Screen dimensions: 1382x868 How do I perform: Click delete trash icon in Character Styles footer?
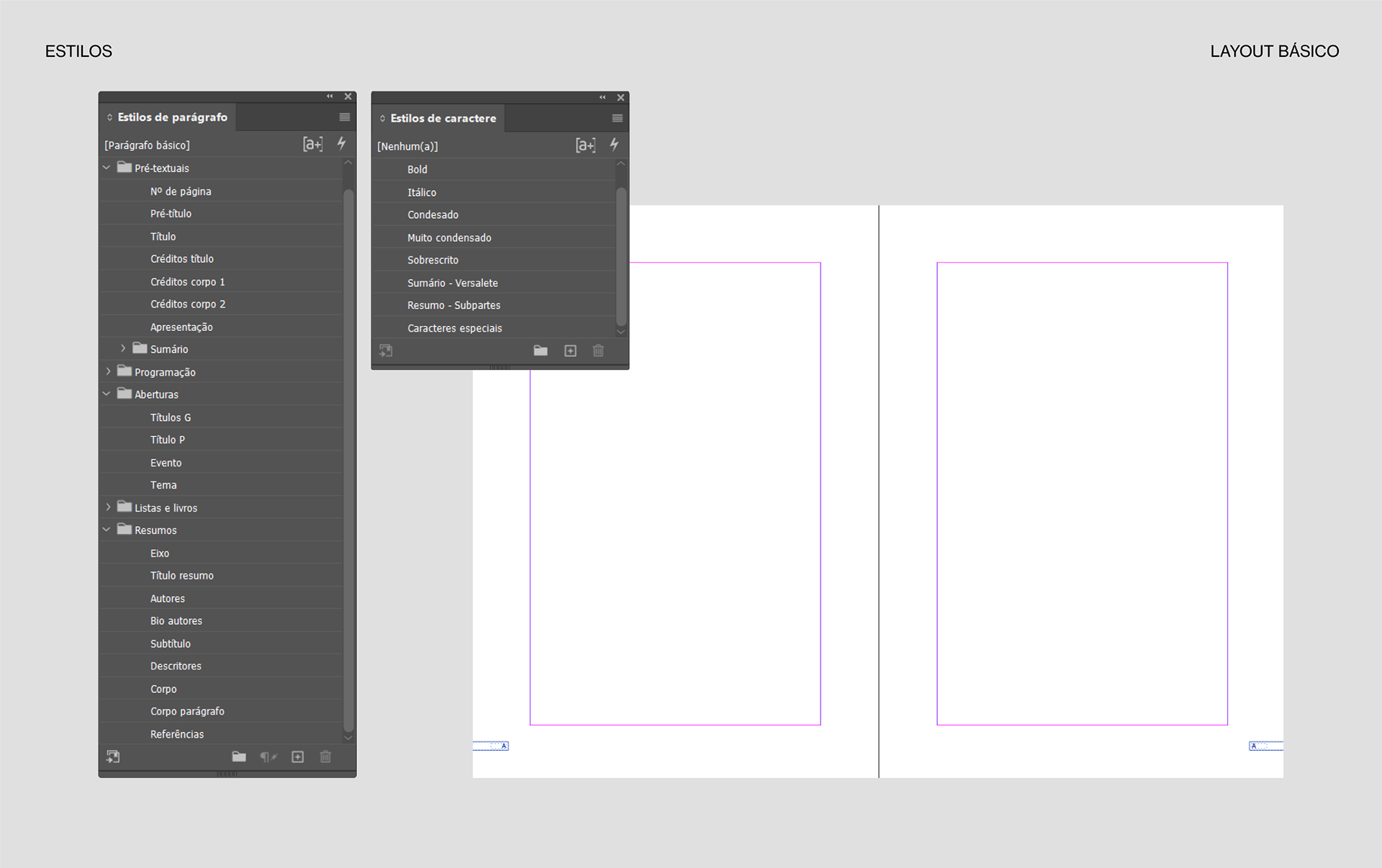pyautogui.click(x=598, y=351)
